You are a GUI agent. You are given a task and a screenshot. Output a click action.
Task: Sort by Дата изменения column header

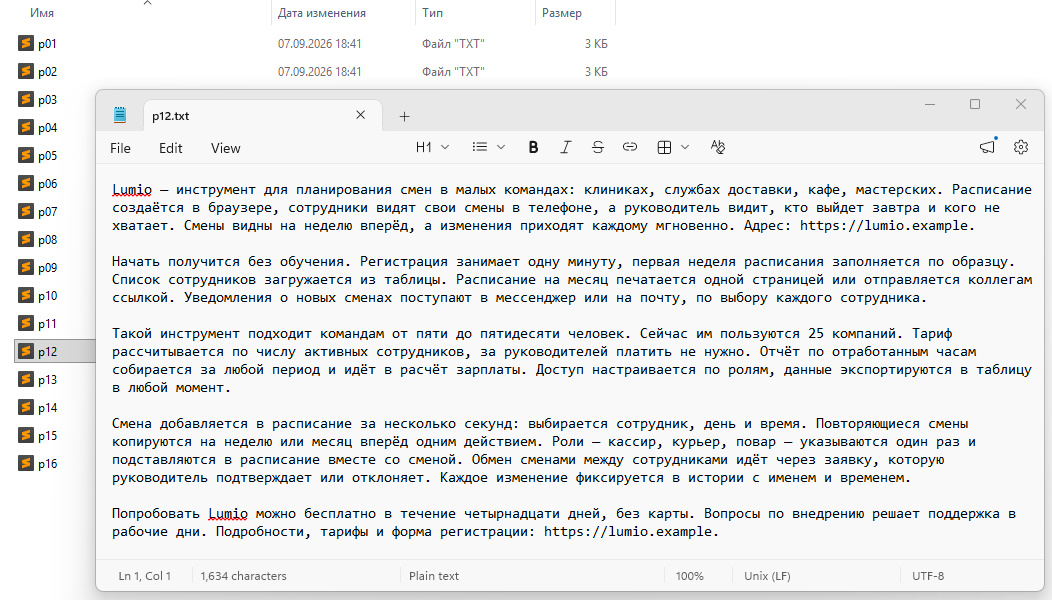tap(322, 13)
